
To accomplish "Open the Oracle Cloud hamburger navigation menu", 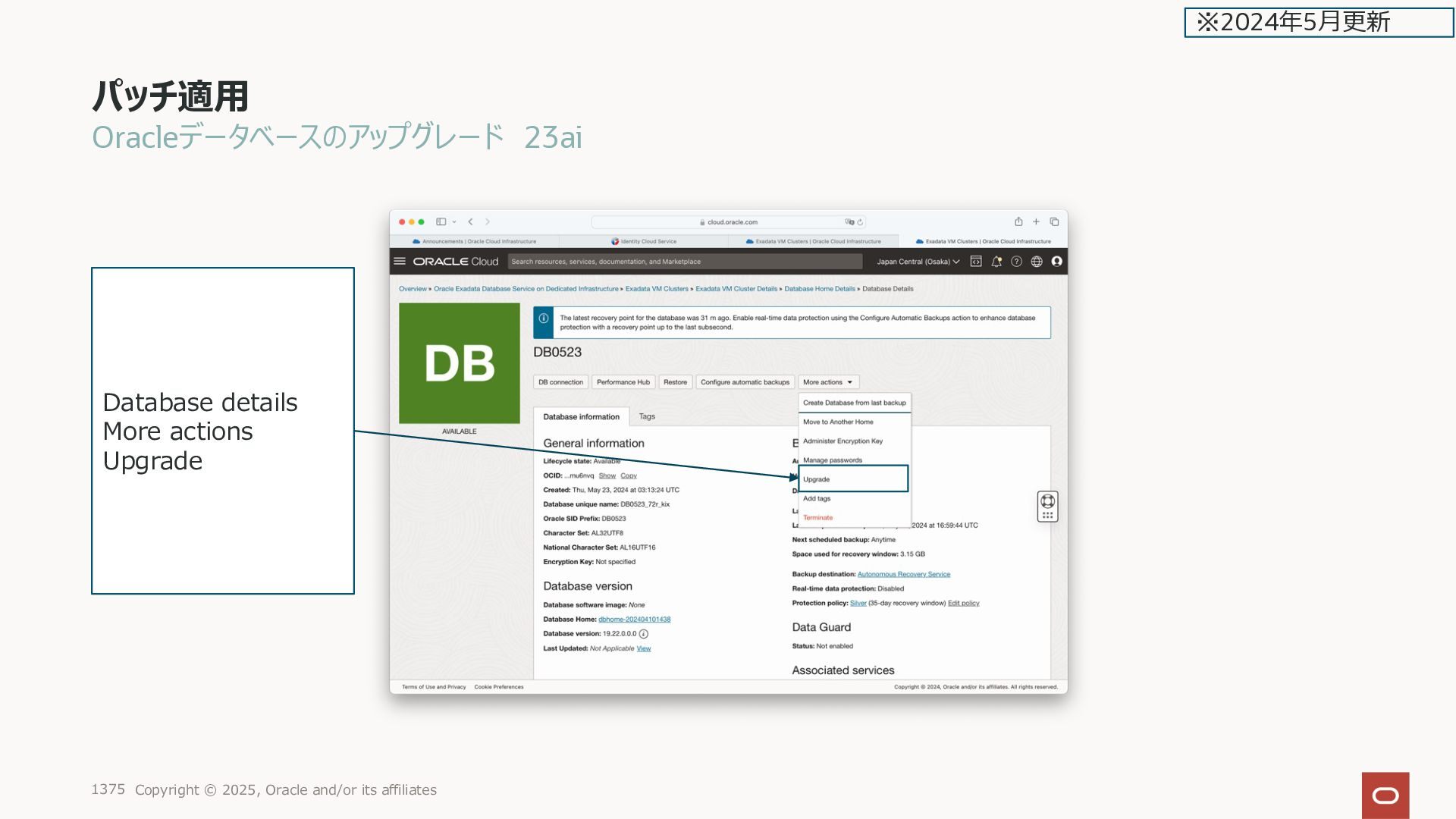I will click(400, 261).
